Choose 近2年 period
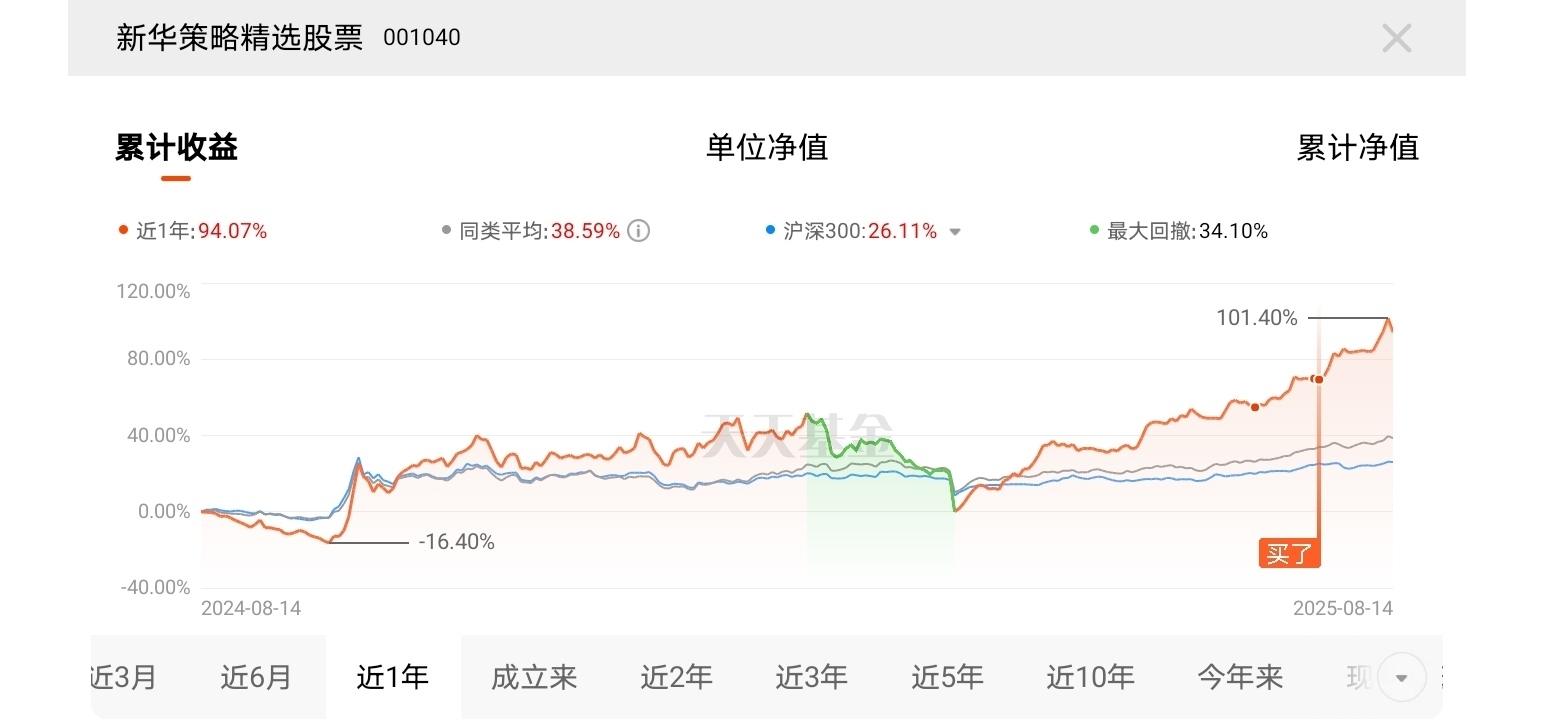Viewport: 1544px width, 720px height. click(676, 677)
